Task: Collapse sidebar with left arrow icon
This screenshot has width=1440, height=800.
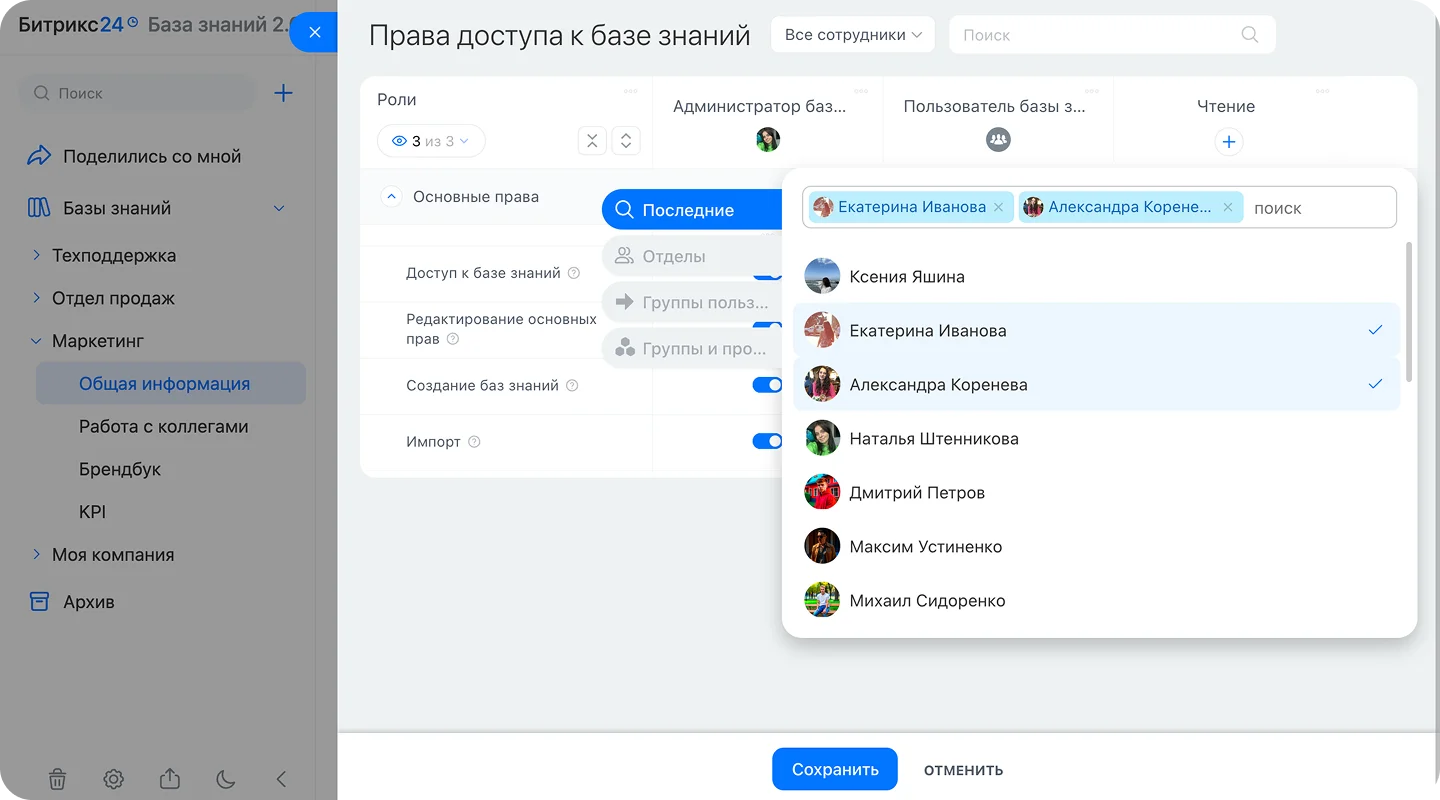Action: [281, 779]
